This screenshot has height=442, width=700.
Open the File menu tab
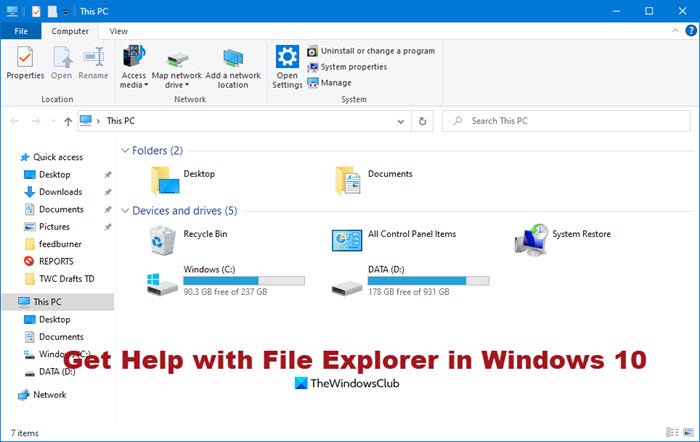point(20,32)
